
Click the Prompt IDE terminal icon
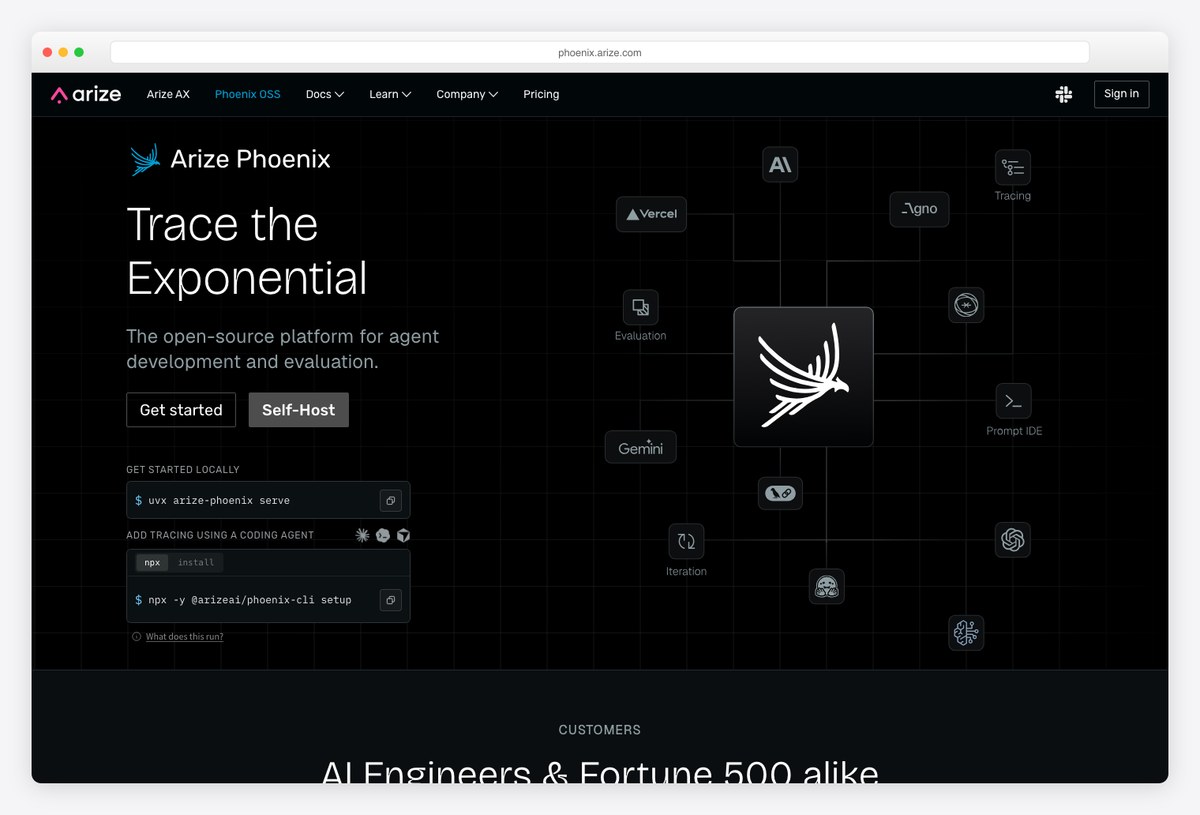tap(1013, 401)
